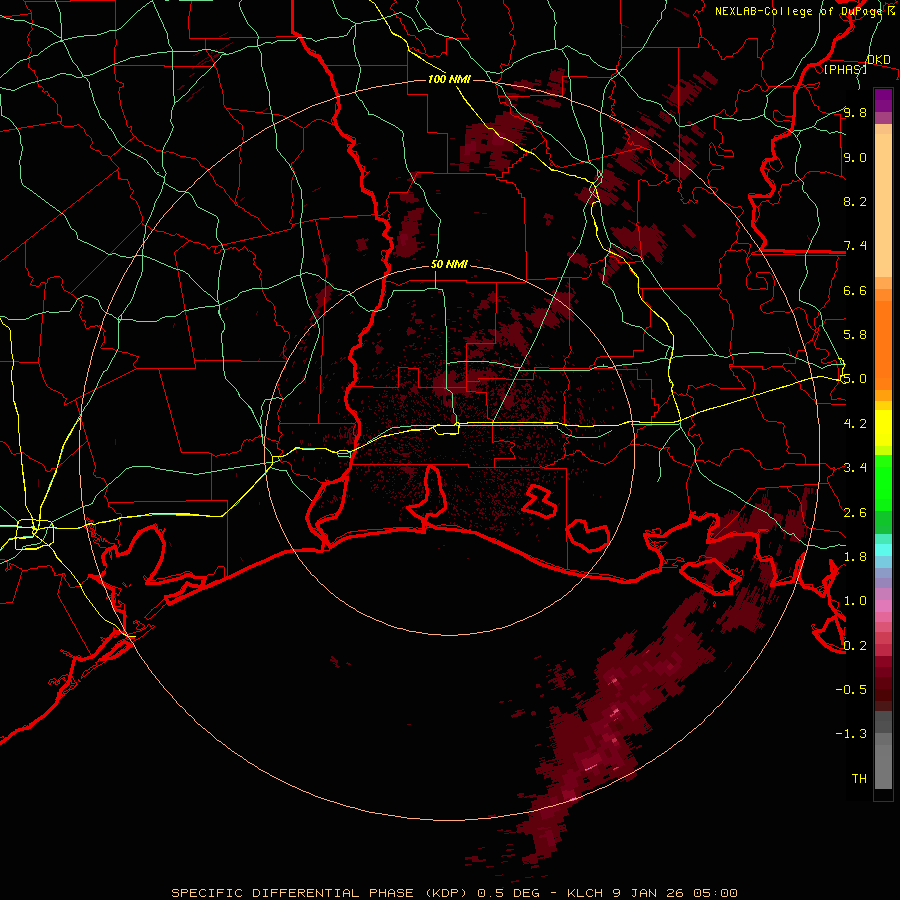Pick the pink band of the color scale
The width and height of the screenshot is (900, 900).
883,606
